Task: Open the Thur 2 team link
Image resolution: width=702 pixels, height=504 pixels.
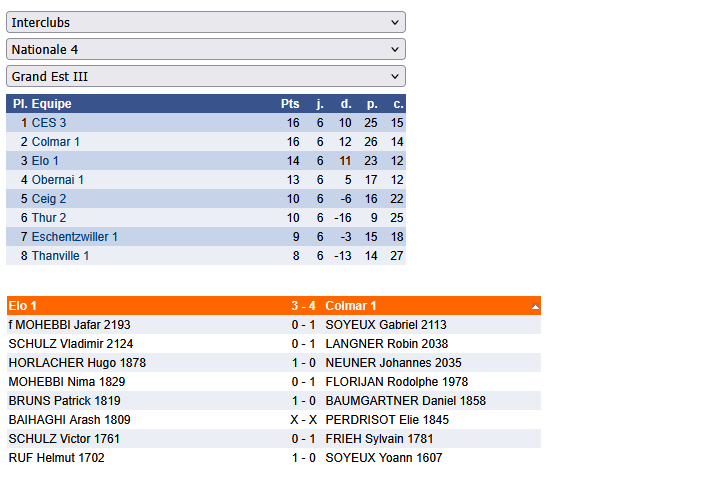Action: (x=49, y=218)
